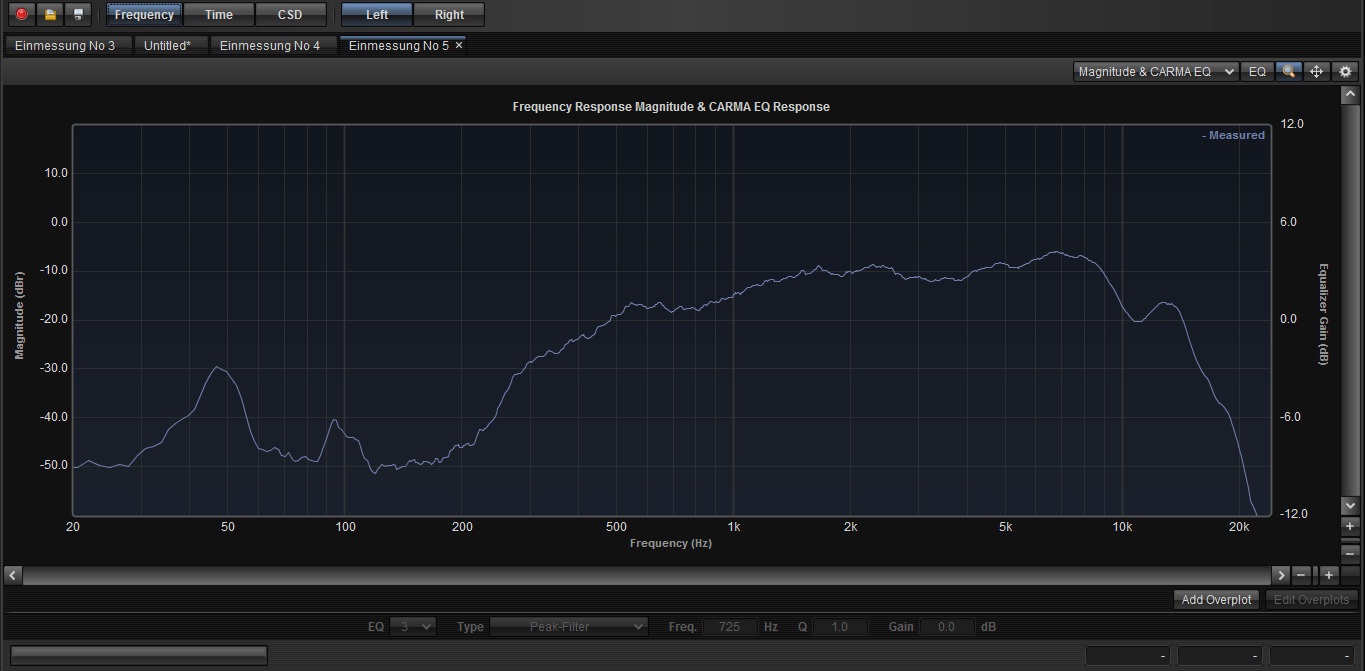
Task: Close the Einmessung No 5 tab
Action: (459, 46)
